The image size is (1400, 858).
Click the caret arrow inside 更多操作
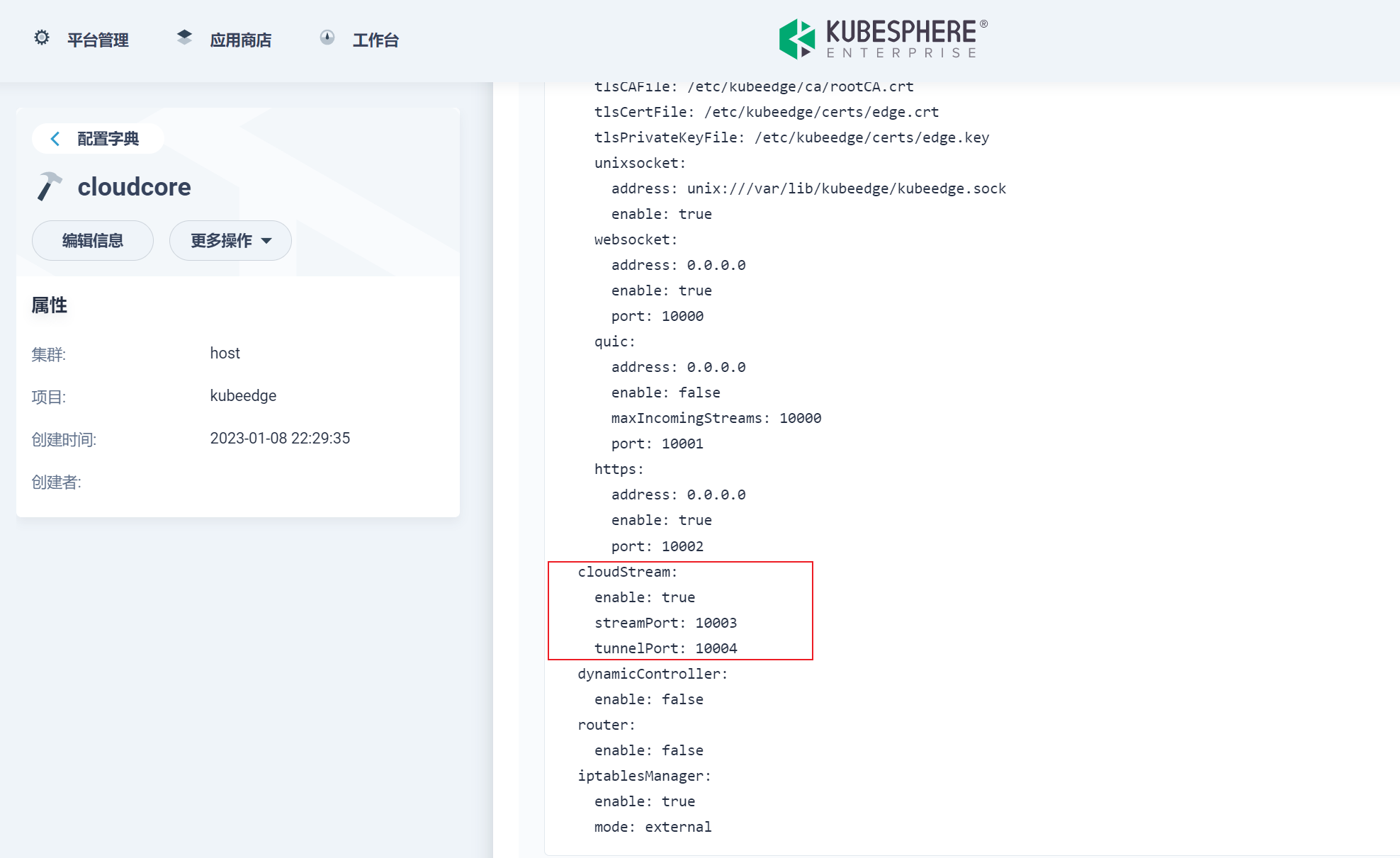266,241
